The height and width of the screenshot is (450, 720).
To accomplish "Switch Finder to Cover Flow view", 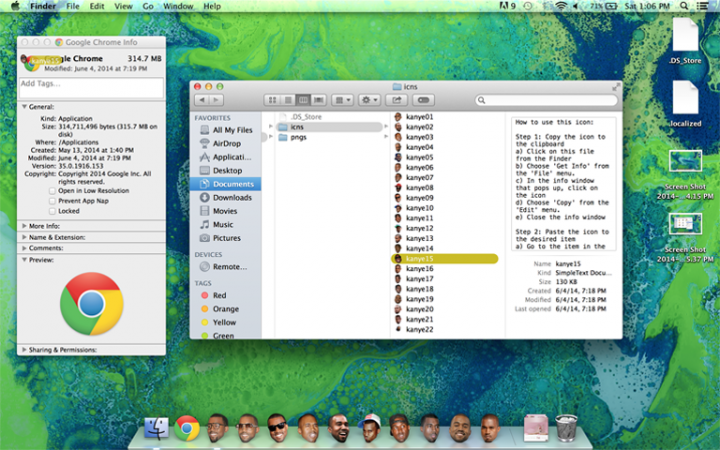I will click(319, 100).
